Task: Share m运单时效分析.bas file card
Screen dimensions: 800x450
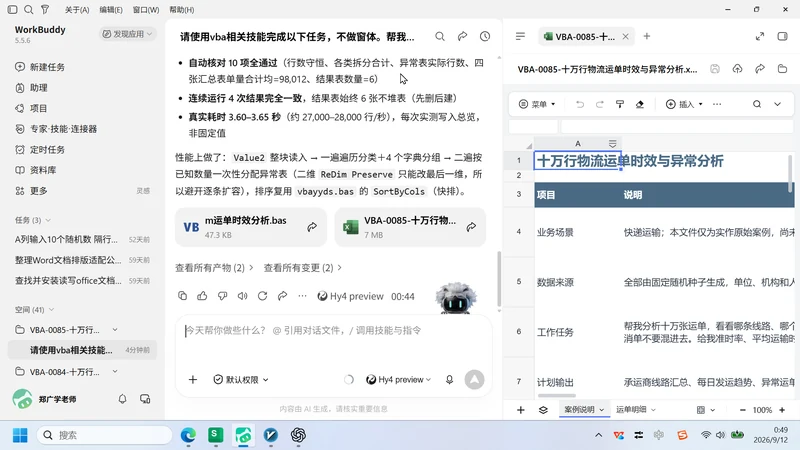Action: [312, 227]
